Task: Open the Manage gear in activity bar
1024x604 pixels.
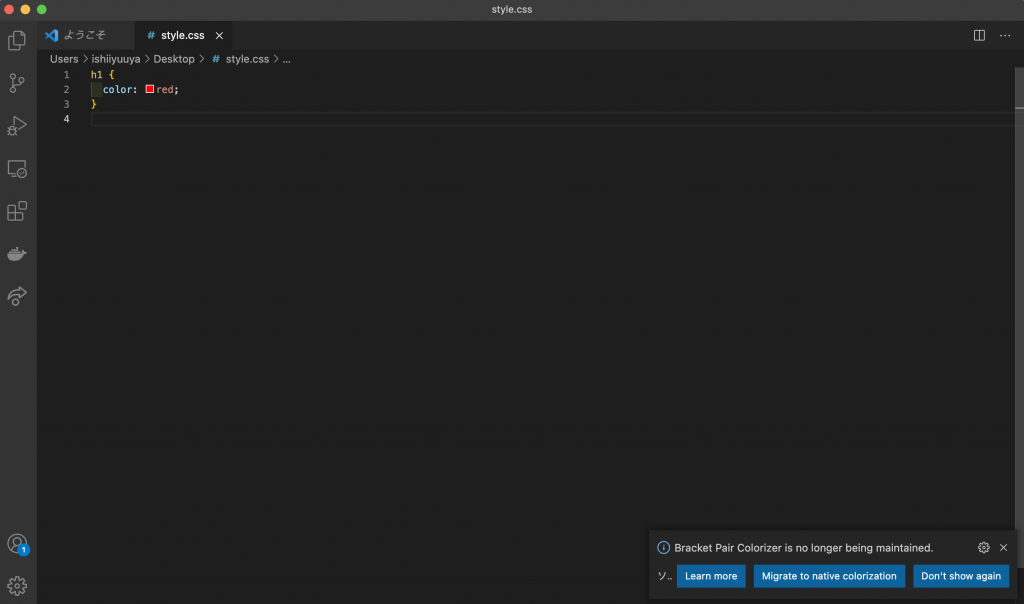Action: tap(17, 586)
